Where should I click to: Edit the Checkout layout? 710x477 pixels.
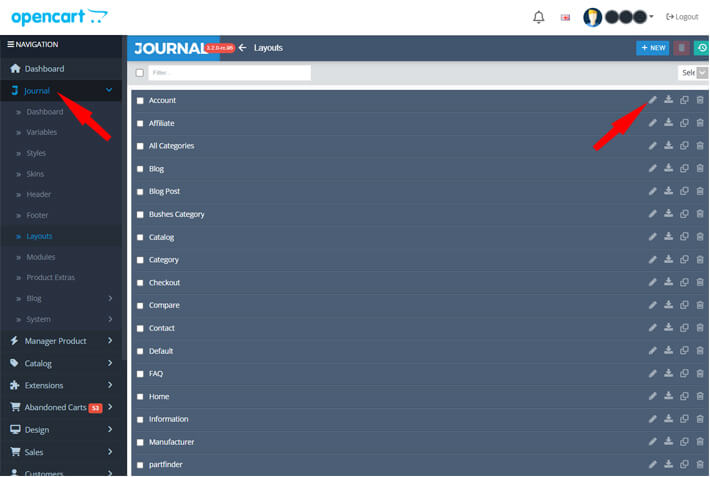[x=652, y=282]
